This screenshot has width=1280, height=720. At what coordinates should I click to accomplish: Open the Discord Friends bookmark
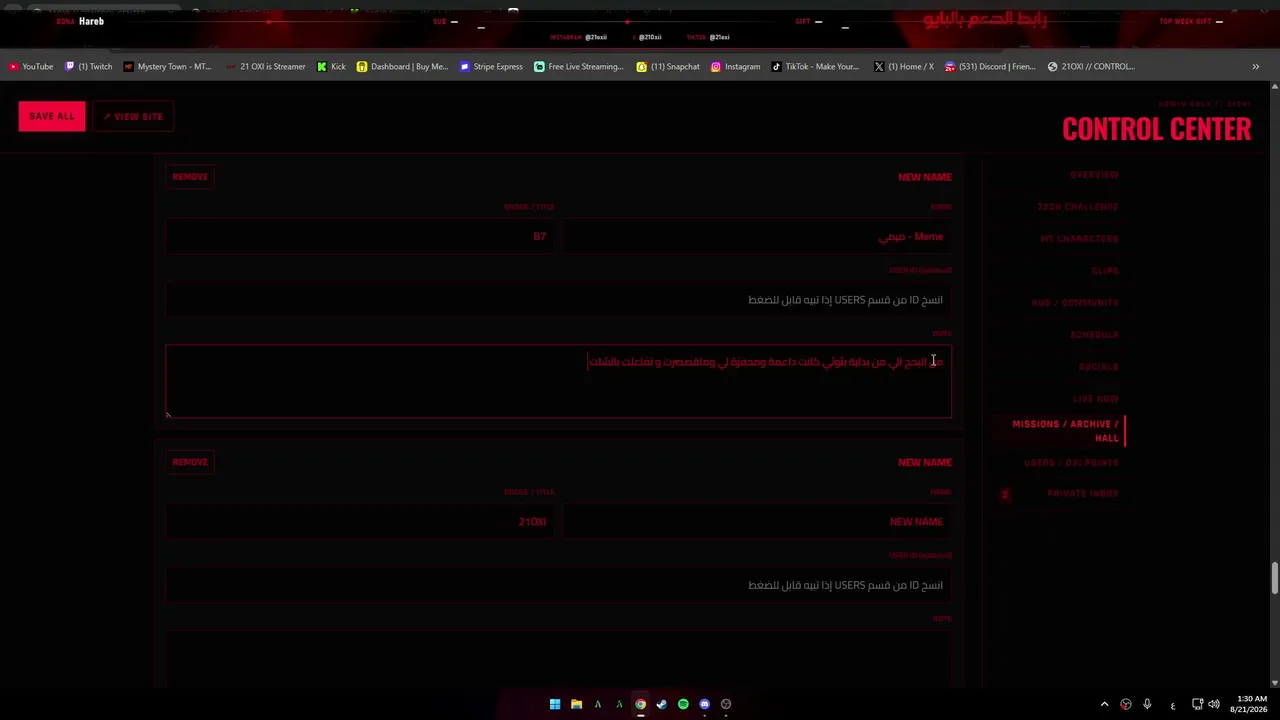[990, 67]
